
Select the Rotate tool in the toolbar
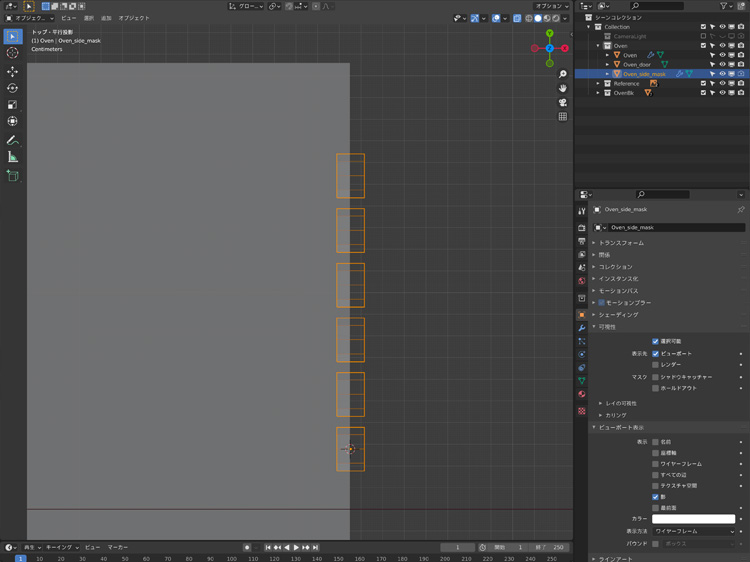click(x=13, y=88)
